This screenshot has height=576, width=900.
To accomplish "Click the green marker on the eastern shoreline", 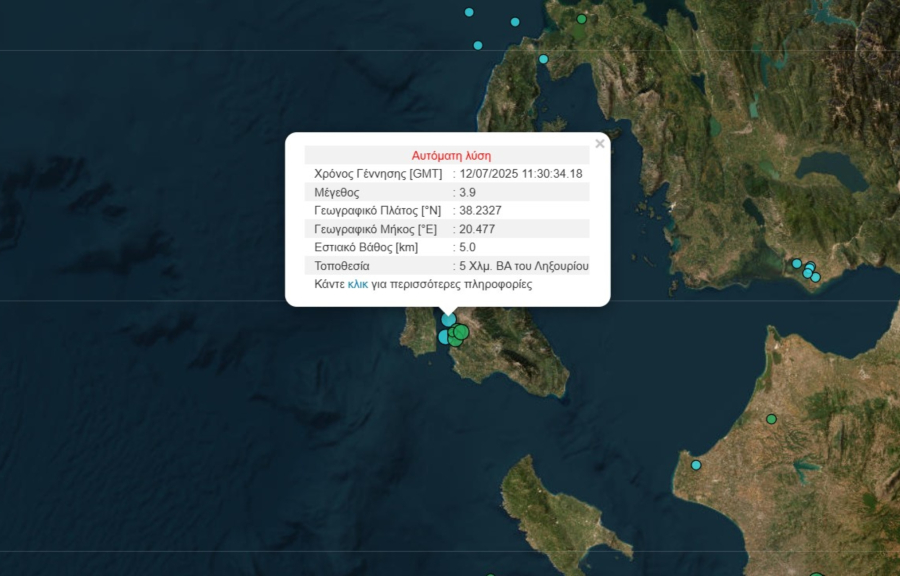I will coord(772,419).
